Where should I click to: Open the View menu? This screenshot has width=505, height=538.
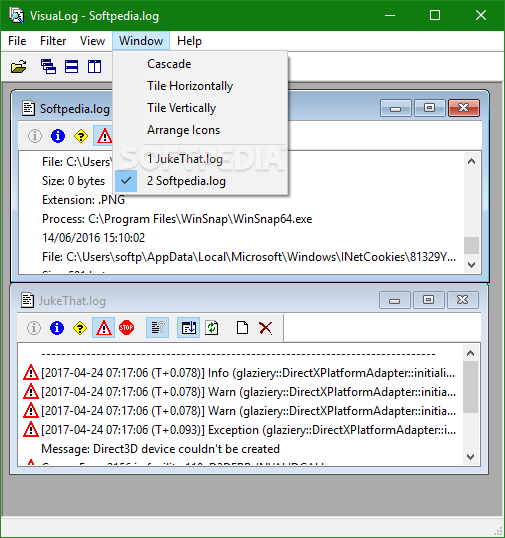[x=92, y=41]
